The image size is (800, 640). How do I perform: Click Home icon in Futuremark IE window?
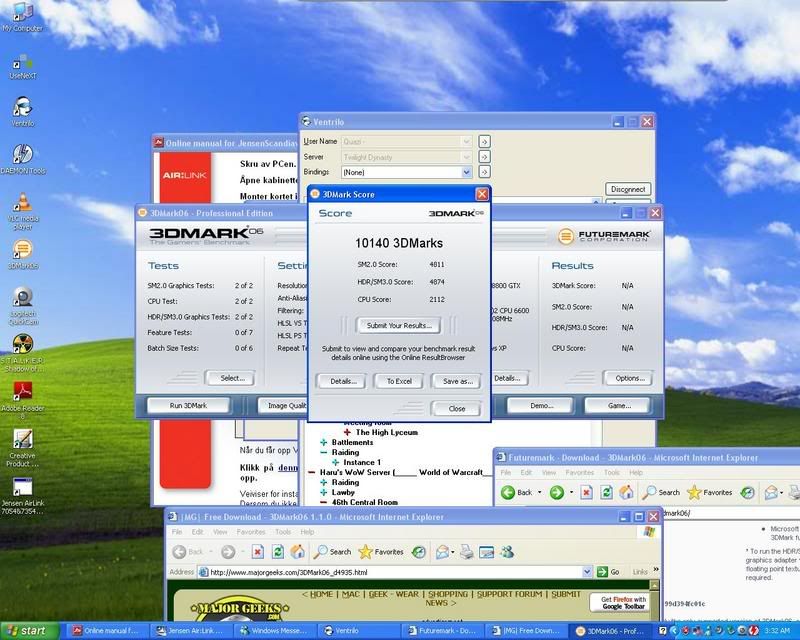(626, 493)
